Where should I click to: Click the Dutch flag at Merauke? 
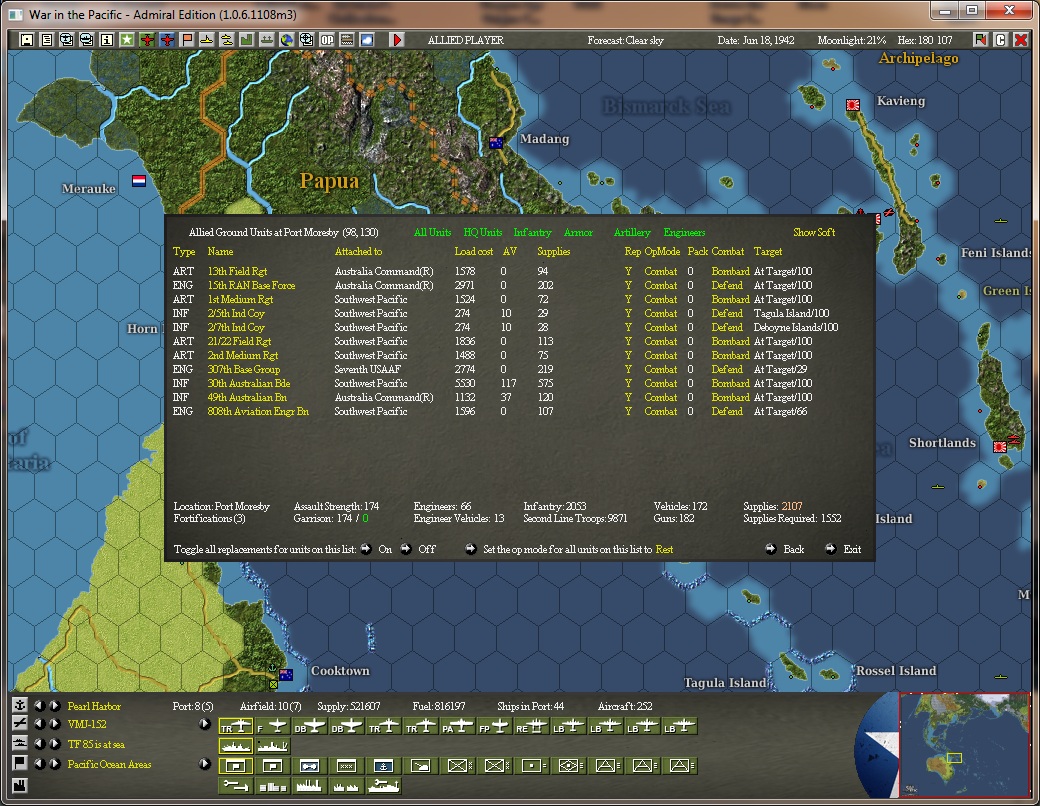139,180
